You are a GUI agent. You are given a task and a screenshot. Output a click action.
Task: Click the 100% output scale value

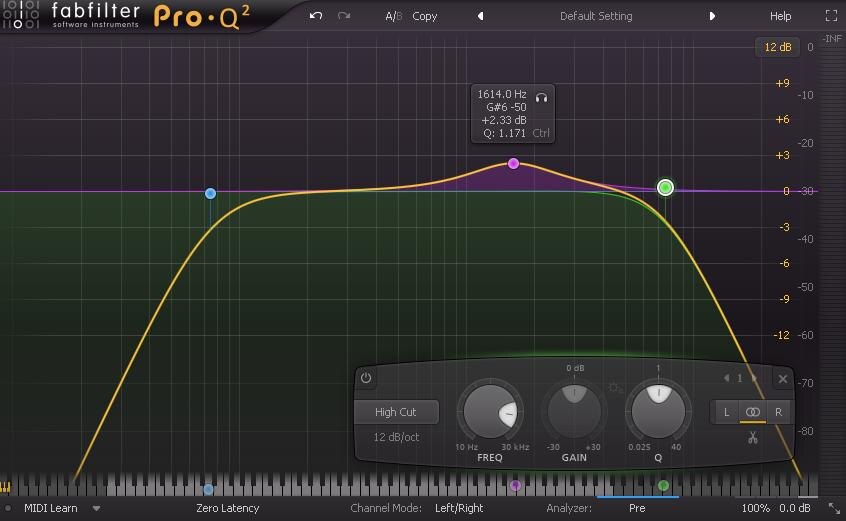(755, 508)
